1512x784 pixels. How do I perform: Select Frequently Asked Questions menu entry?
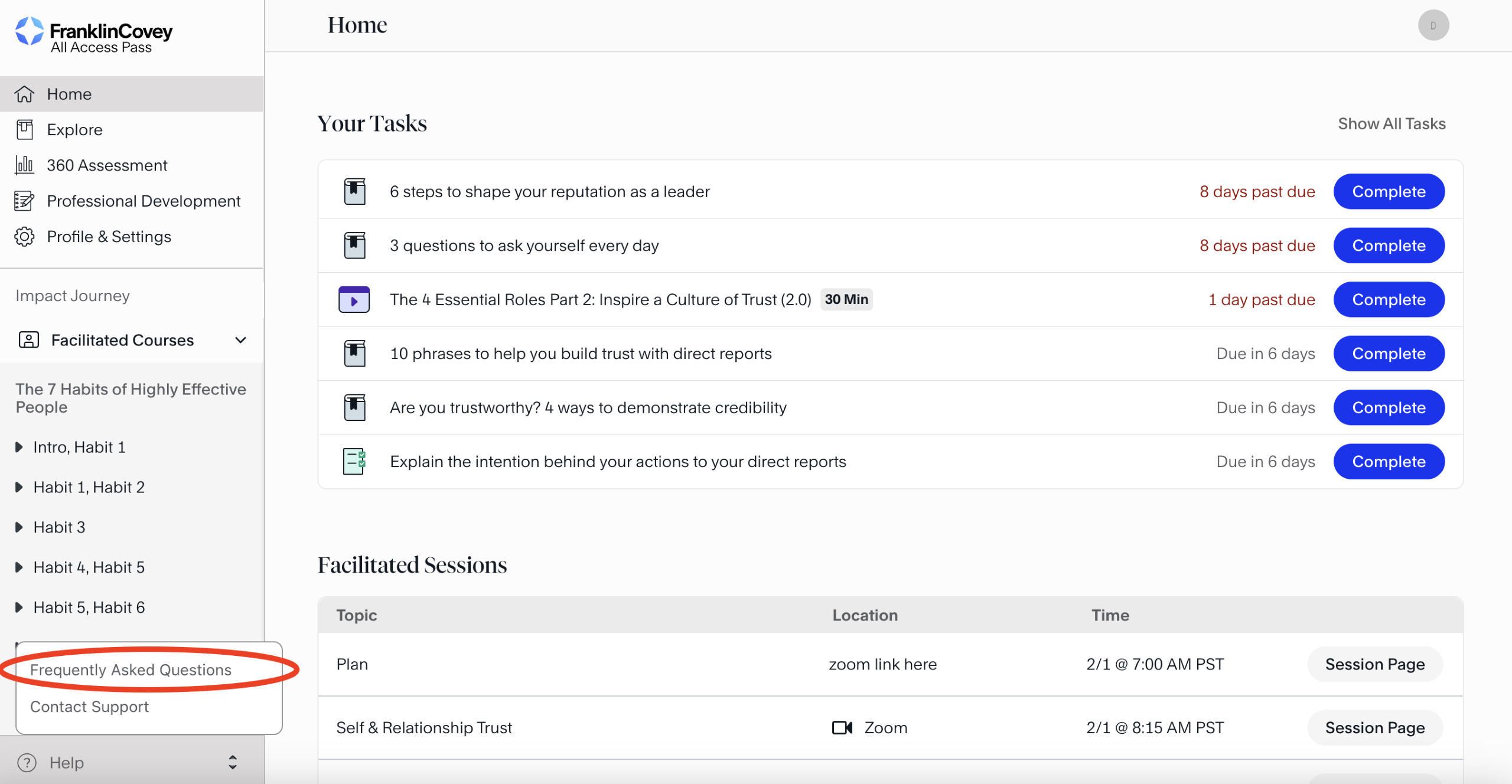(x=131, y=669)
